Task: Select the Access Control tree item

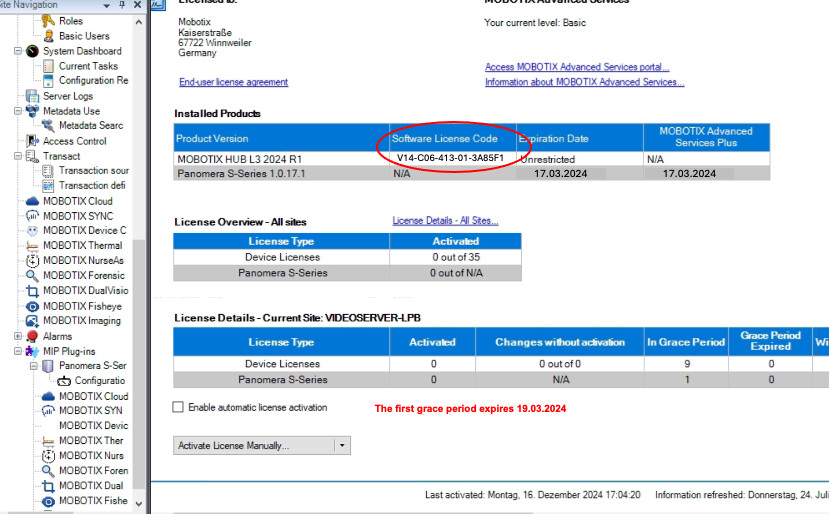Action: 75,141
